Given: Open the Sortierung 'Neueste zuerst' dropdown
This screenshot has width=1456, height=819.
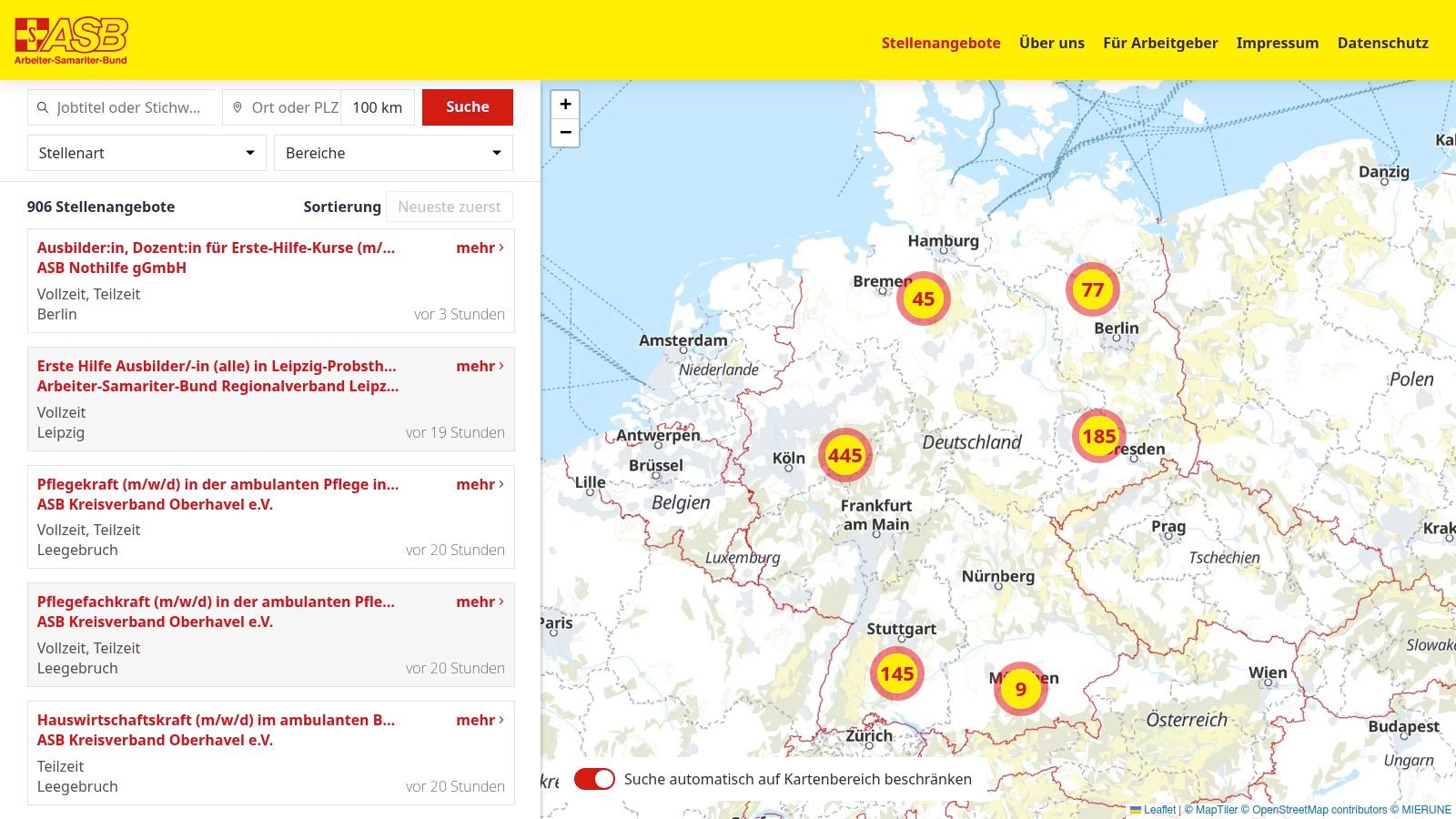Looking at the screenshot, I should tap(450, 207).
